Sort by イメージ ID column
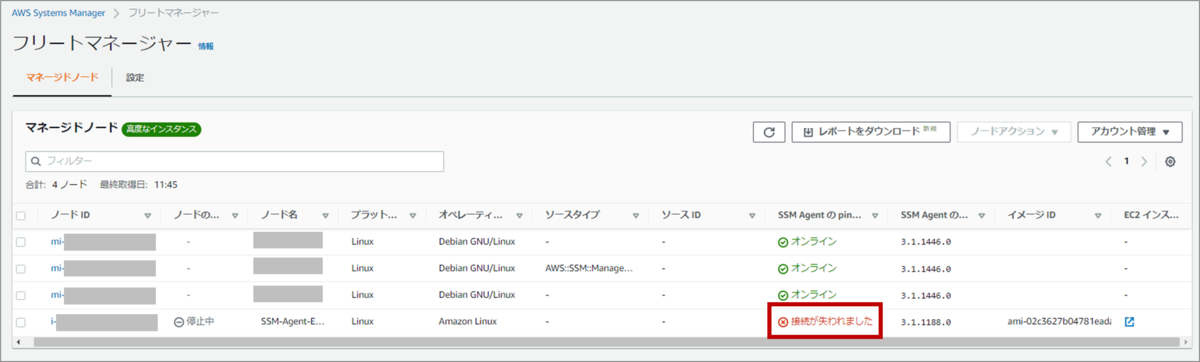The width and height of the screenshot is (1200, 362). 1097,215
